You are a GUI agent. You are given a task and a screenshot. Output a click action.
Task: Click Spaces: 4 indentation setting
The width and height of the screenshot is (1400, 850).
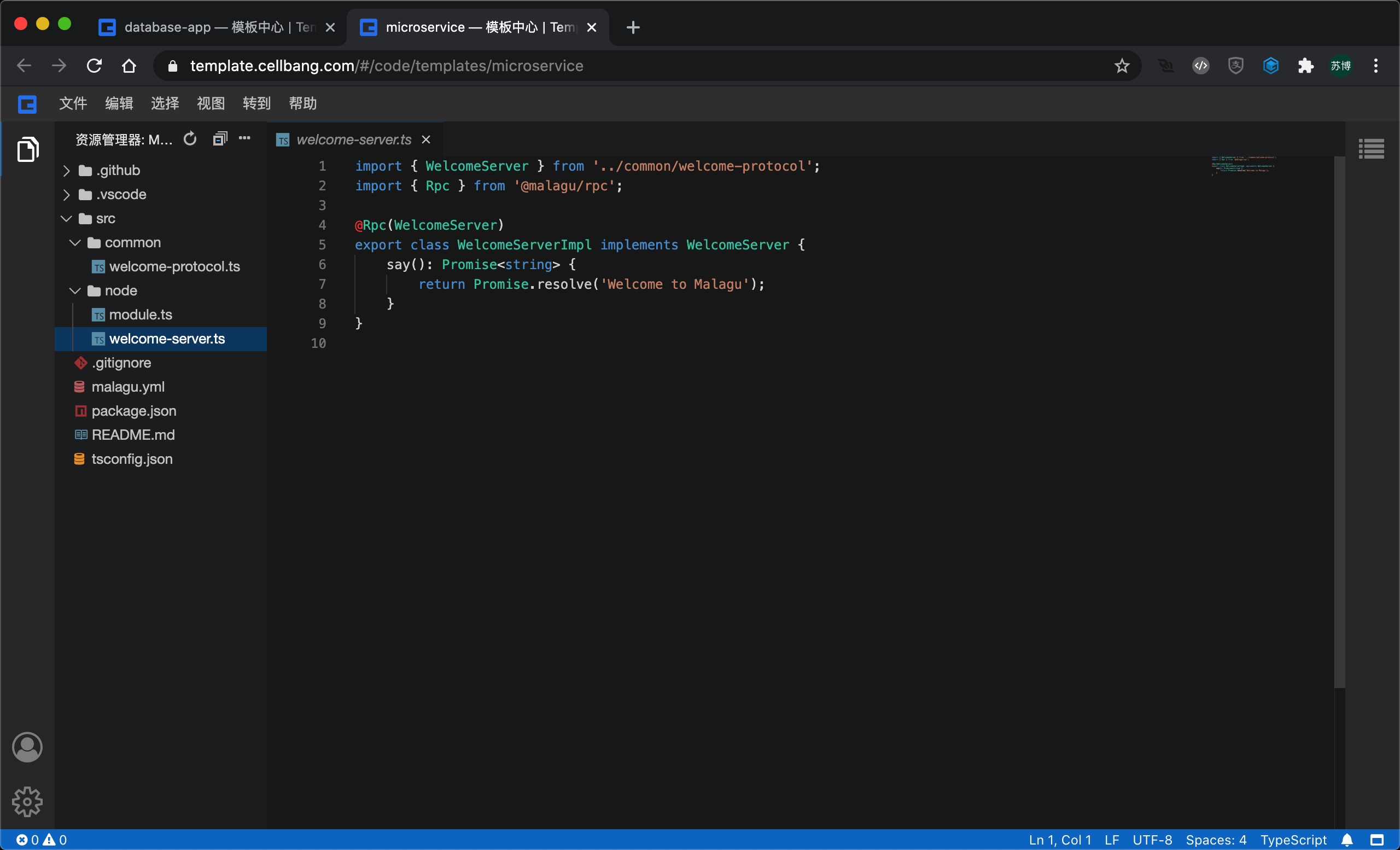[x=1216, y=840]
